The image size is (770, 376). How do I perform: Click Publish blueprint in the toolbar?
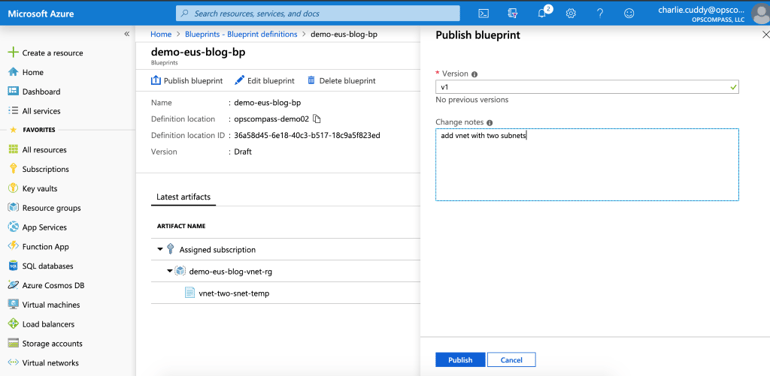click(187, 81)
